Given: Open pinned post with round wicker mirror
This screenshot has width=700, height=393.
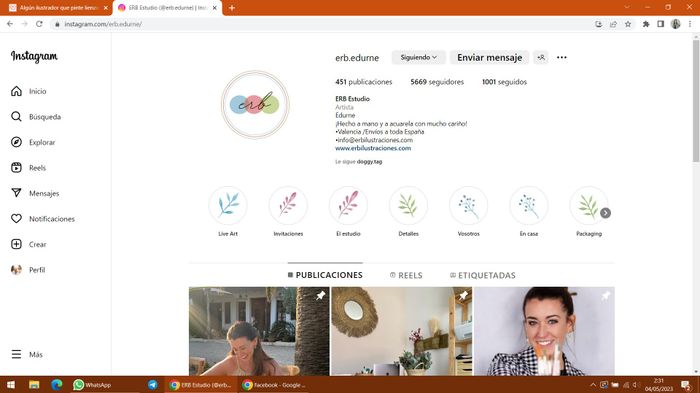Looking at the screenshot, I should 401,331.
